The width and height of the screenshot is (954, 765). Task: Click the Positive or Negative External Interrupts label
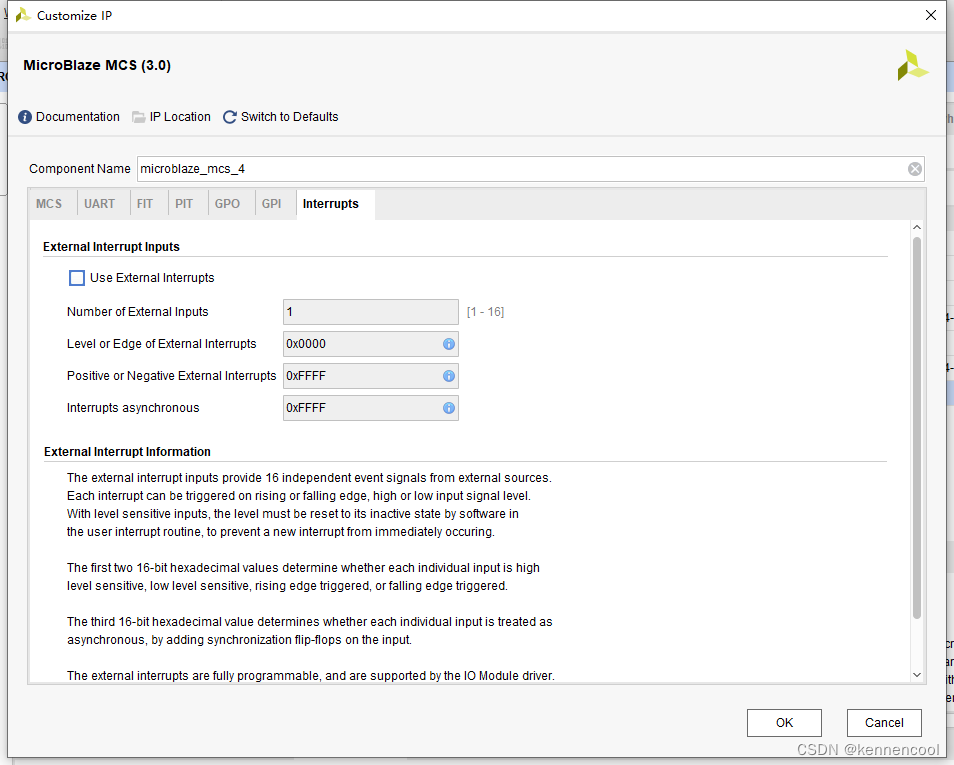[x=172, y=376]
